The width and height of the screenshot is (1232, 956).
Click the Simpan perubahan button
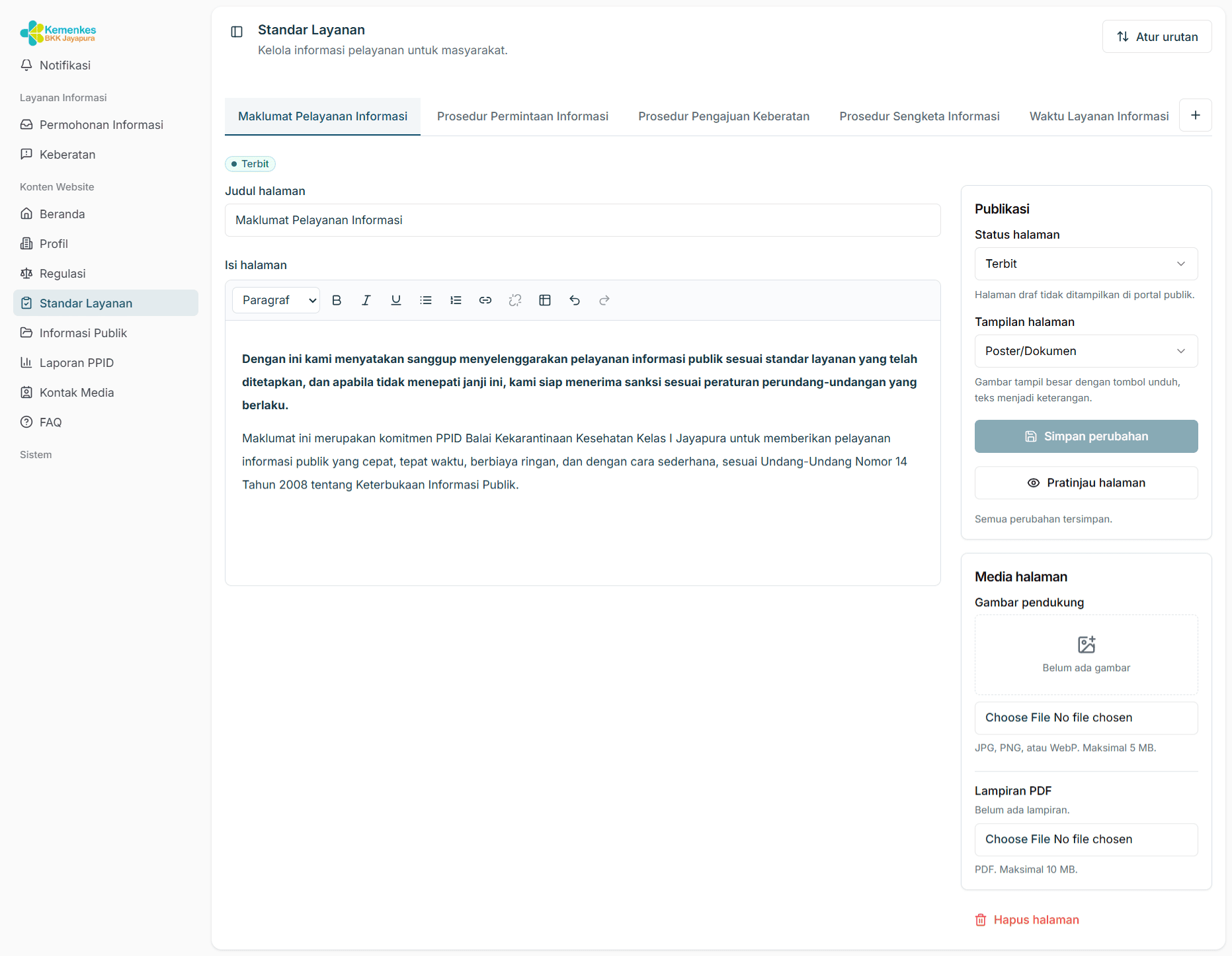click(x=1086, y=436)
